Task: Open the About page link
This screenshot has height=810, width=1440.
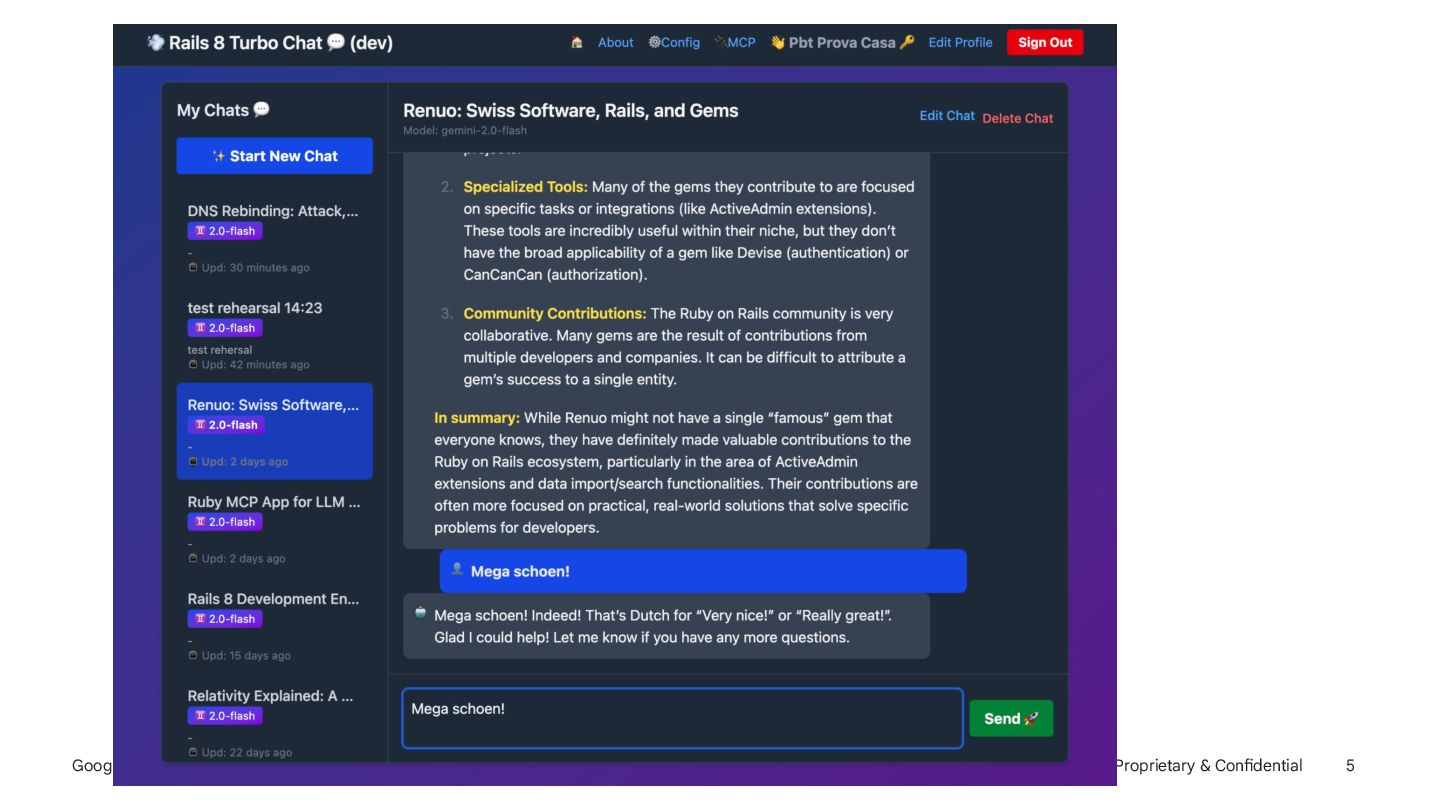Action: coord(616,42)
